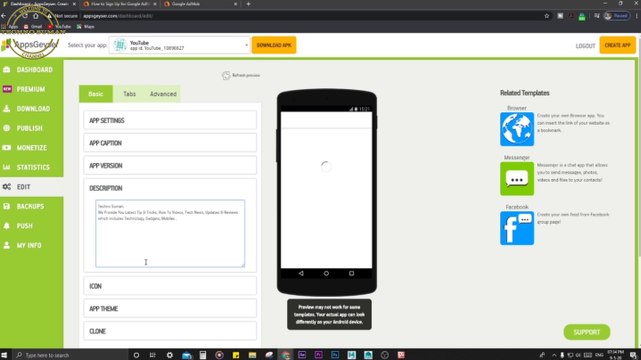The width and height of the screenshot is (641, 360).
Task: Open the Settings gear in taskbar
Action: [x=170, y=355]
